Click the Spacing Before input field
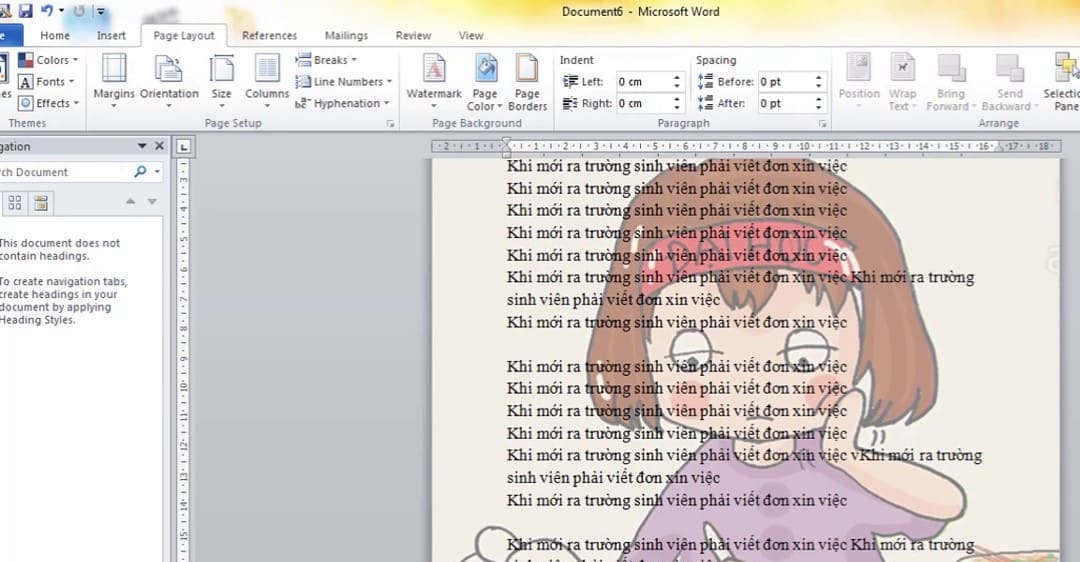1080x562 pixels. point(785,81)
